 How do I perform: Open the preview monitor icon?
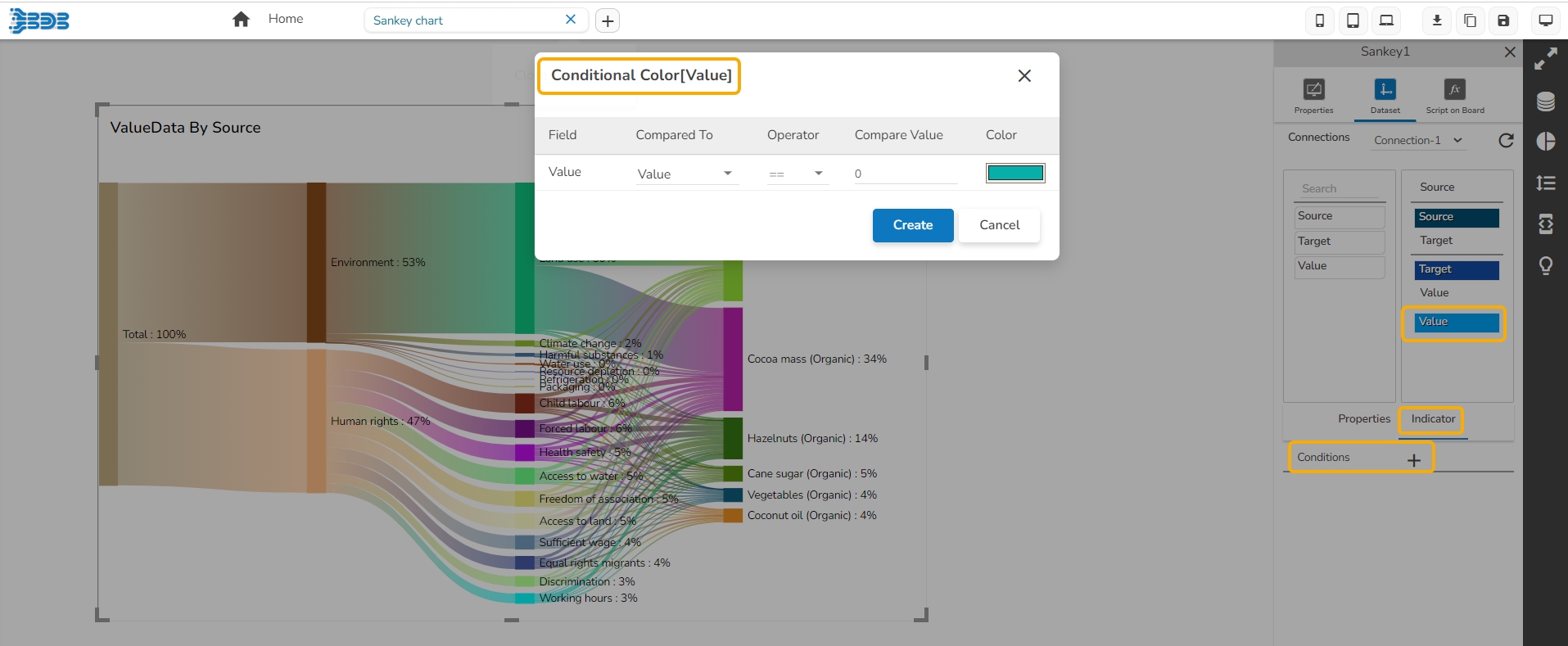point(1545,20)
